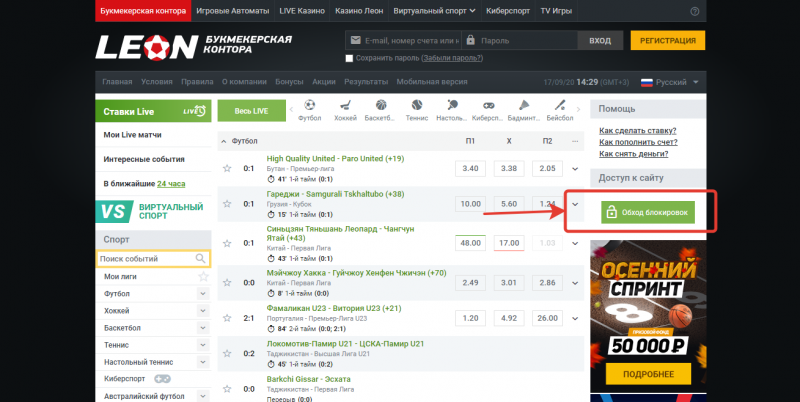Open Как пополнить счет help link
800x402 pixels.
(638, 142)
